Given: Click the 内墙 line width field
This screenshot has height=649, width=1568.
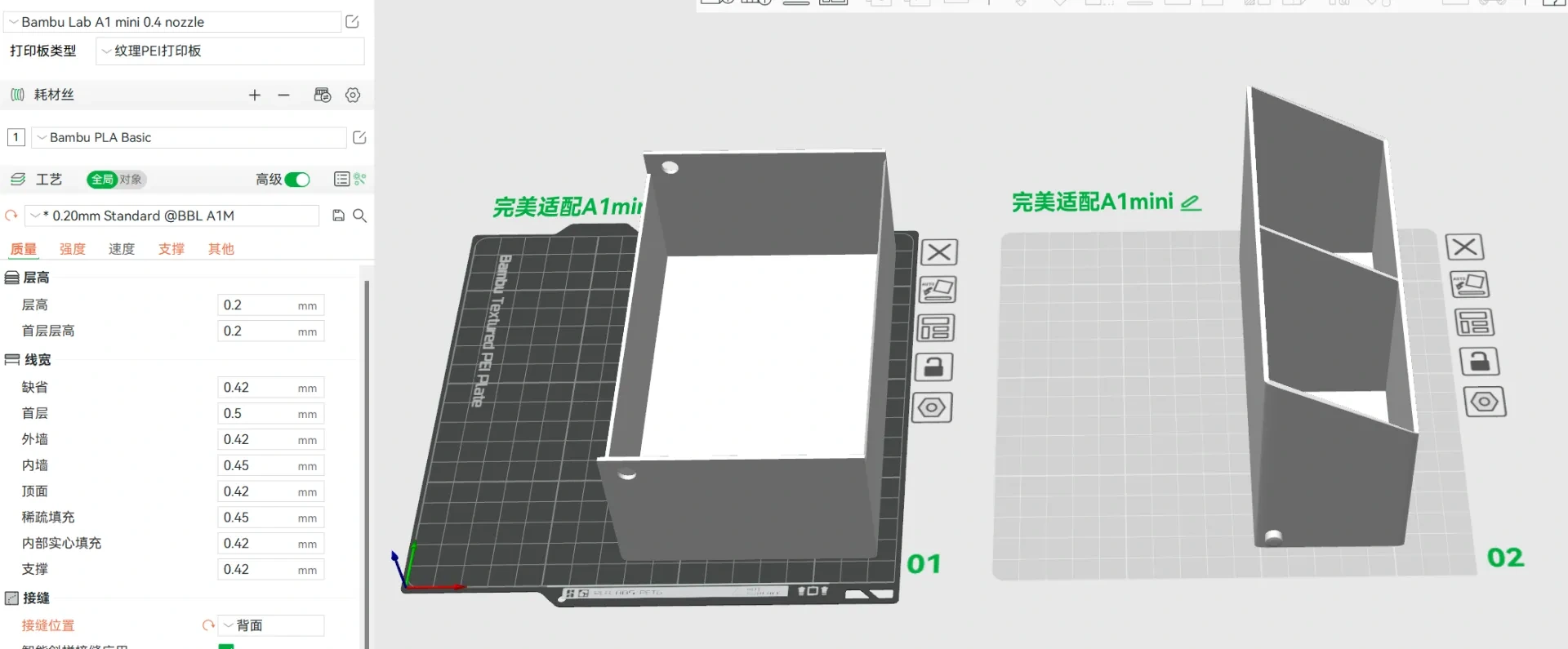Looking at the screenshot, I should coord(271,466).
